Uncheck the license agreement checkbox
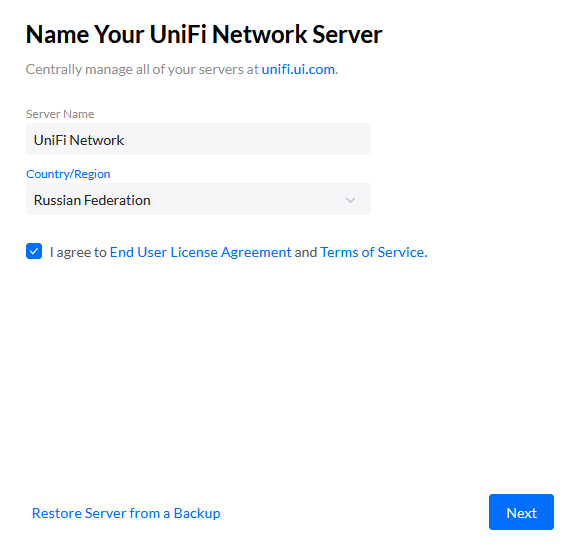This screenshot has width=583, height=545. [x=34, y=251]
